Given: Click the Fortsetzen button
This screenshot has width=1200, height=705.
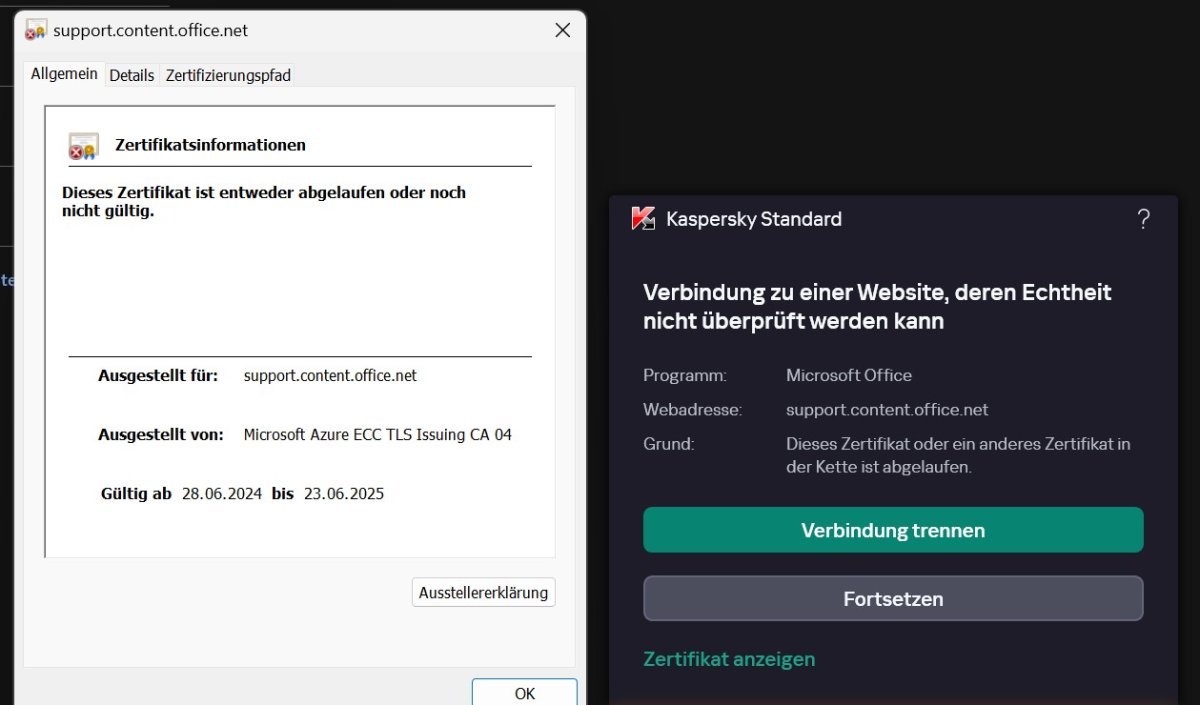Looking at the screenshot, I should [x=893, y=599].
